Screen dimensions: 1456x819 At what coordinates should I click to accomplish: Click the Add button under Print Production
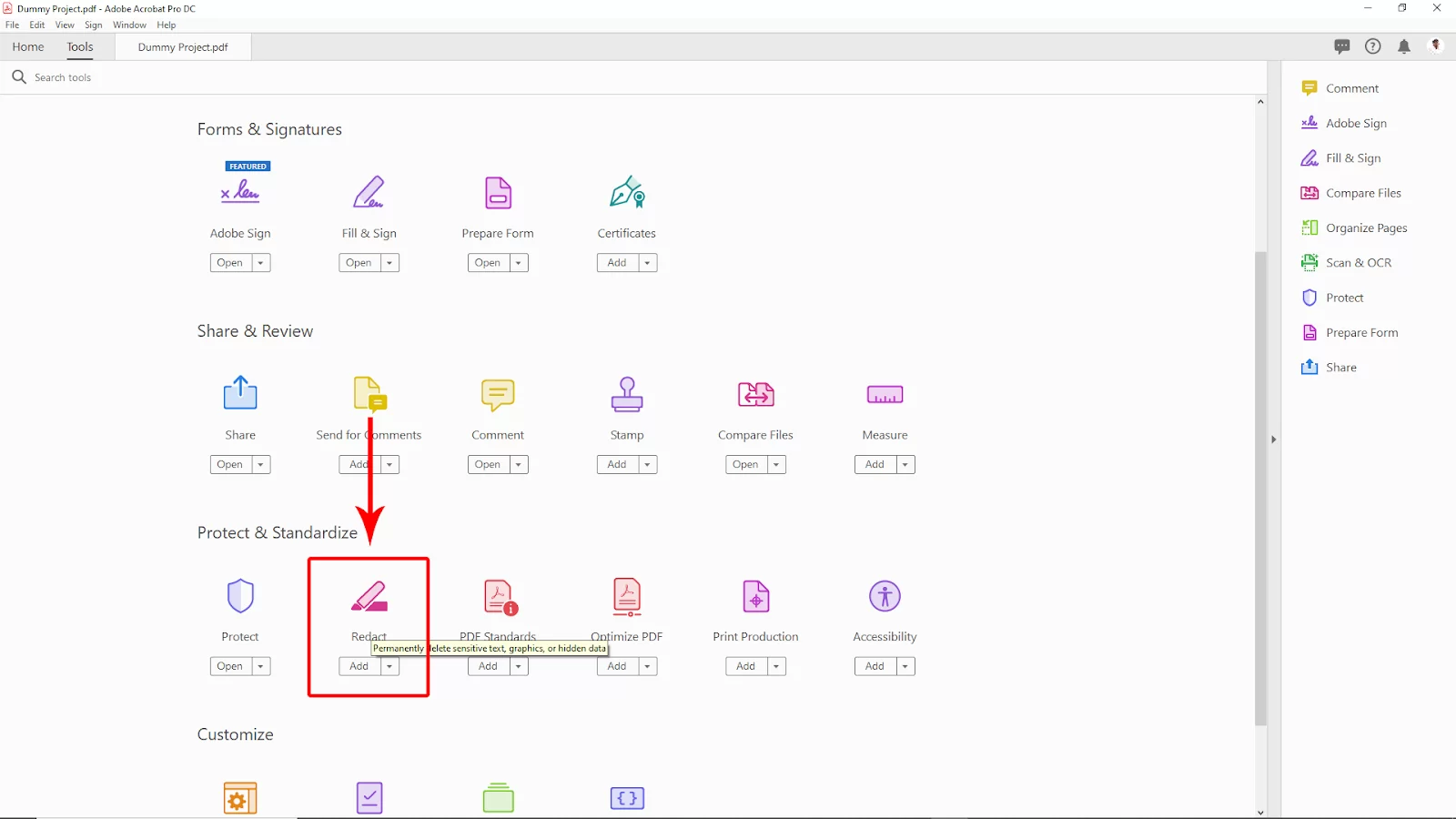pyautogui.click(x=746, y=667)
